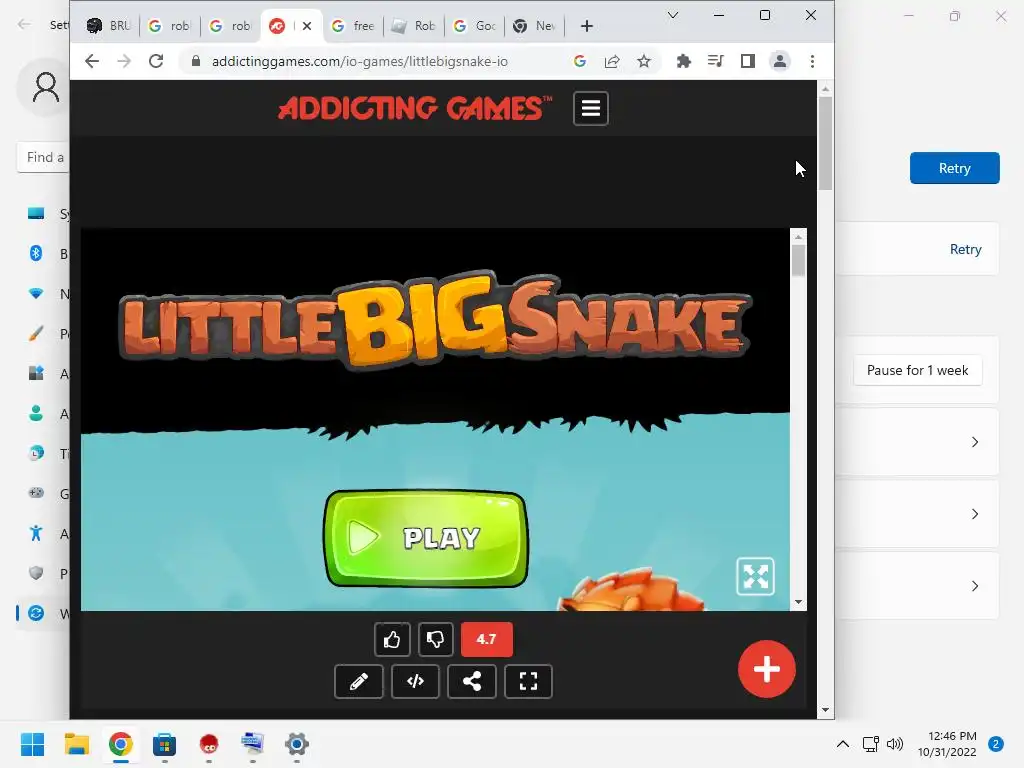The width and height of the screenshot is (1024, 768).
Task: Switch to the BRU tab
Action: pos(109,26)
